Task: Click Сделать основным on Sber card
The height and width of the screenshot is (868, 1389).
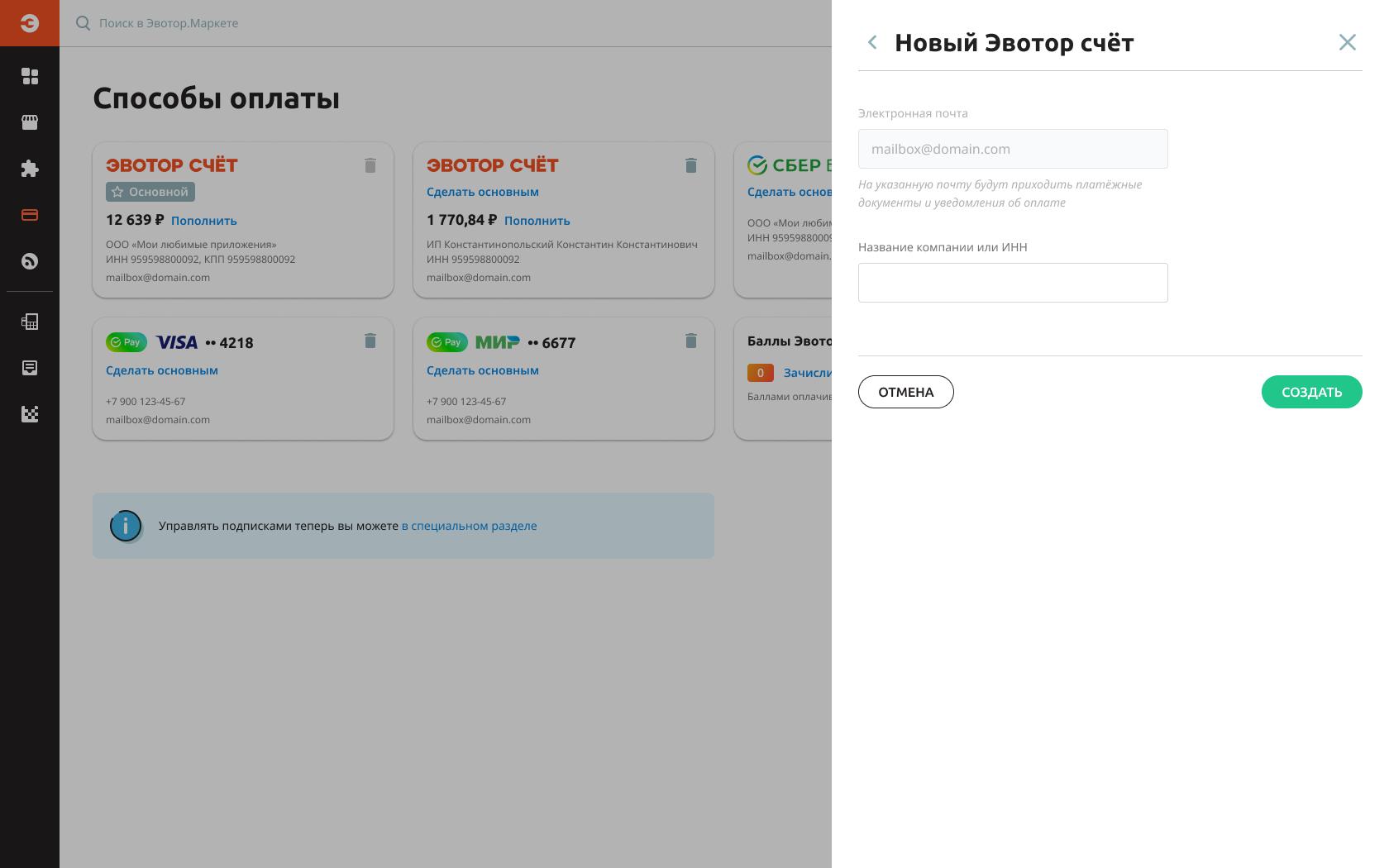Action: click(790, 192)
